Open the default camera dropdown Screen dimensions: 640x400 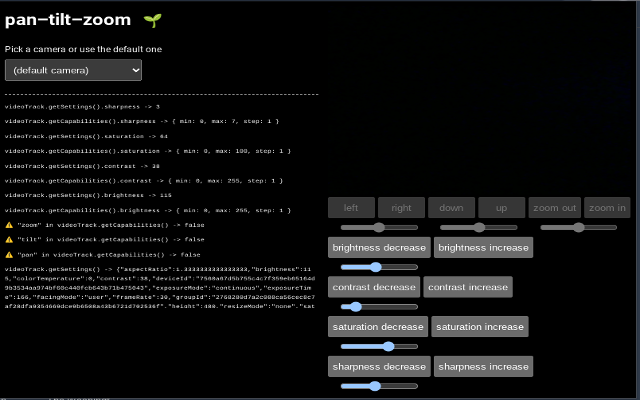(73, 70)
